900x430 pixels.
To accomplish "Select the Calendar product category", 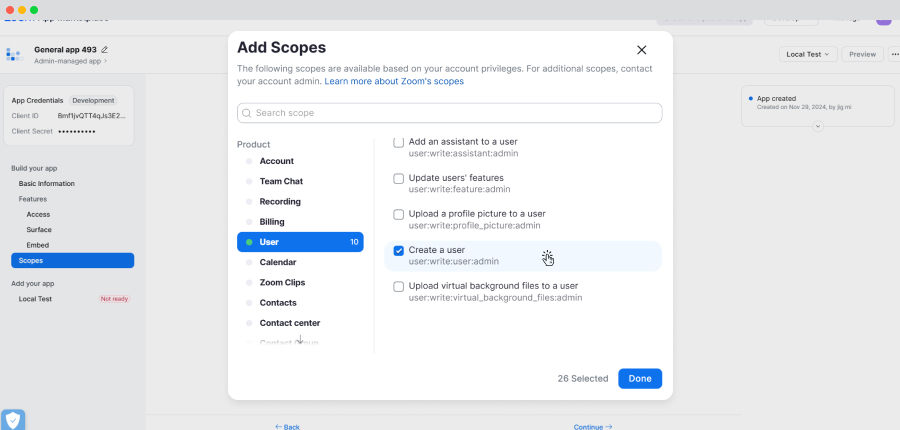I will [x=300, y=262].
